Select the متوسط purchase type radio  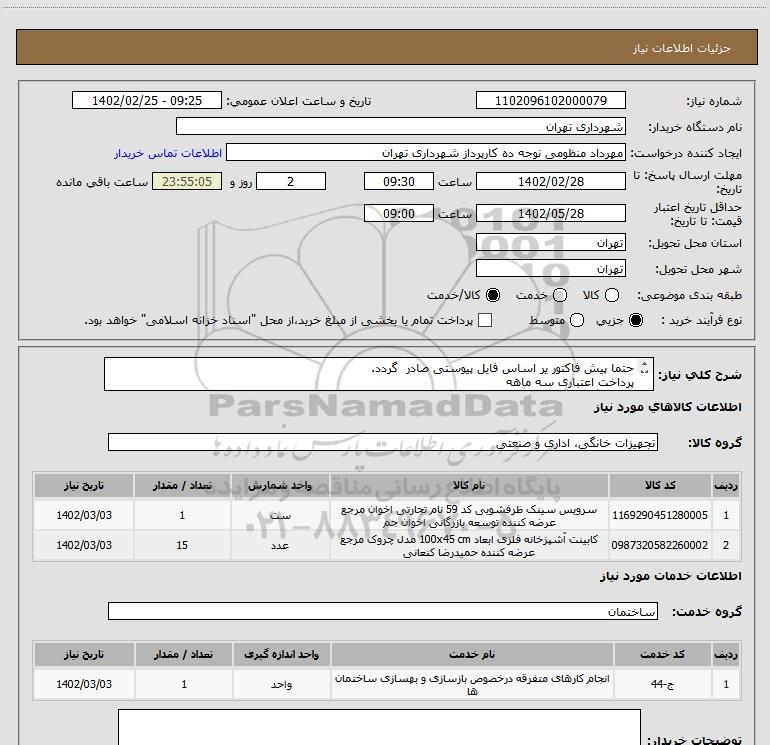point(577,320)
